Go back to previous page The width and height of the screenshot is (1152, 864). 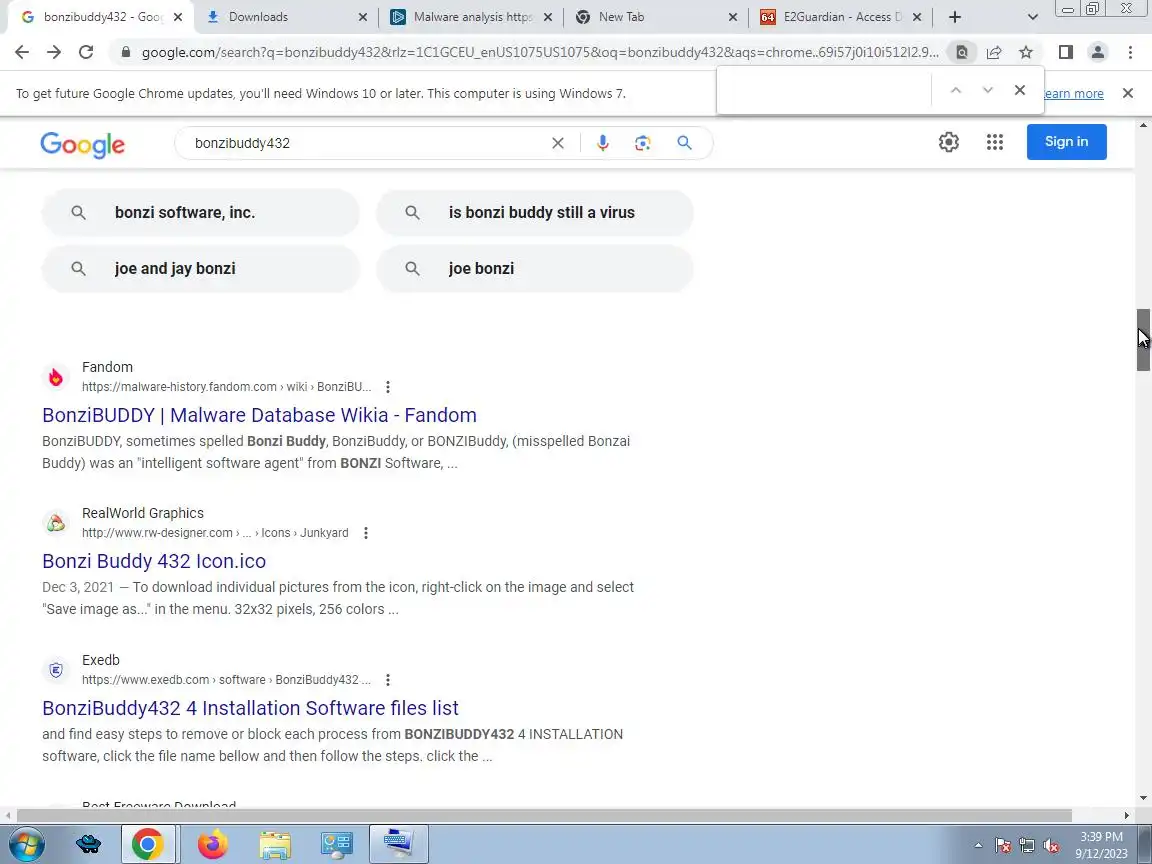[x=22, y=52]
